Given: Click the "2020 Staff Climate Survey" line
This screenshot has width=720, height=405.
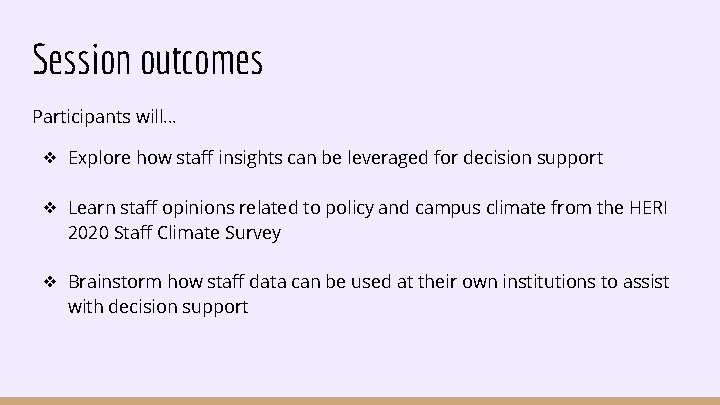Looking at the screenshot, I should pos(174,233).
